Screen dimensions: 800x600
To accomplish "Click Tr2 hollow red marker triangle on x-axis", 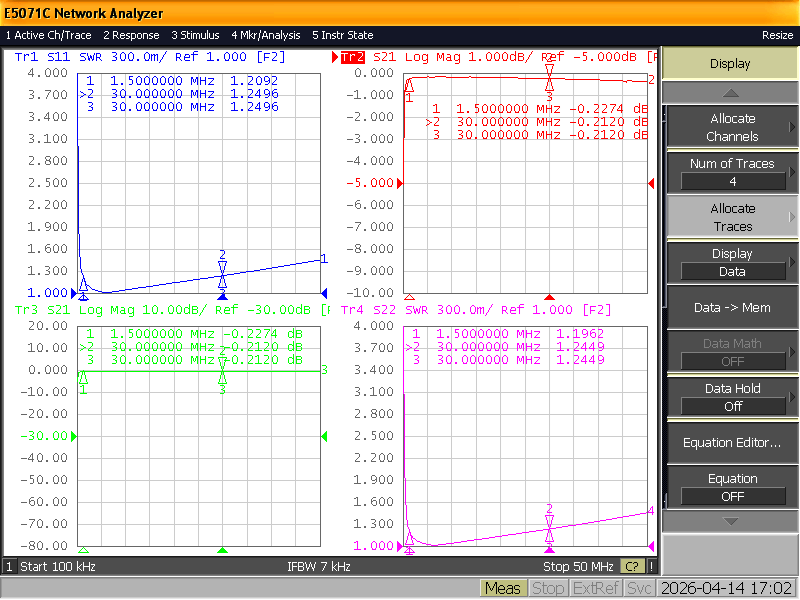I will coord(409,296).
